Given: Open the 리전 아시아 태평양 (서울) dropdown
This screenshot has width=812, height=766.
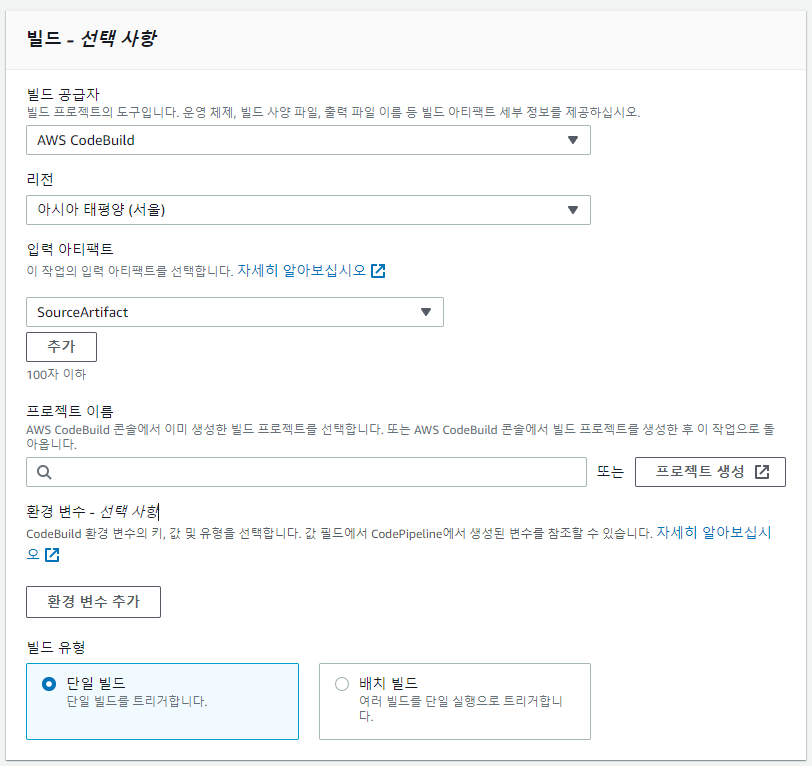Looking at the screenshot, I should tap(308, 210).
